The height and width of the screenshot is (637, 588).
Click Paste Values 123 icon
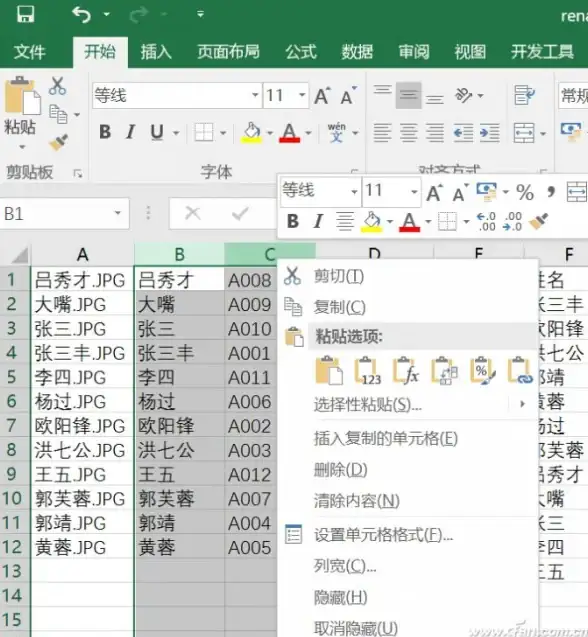(369, 370)
